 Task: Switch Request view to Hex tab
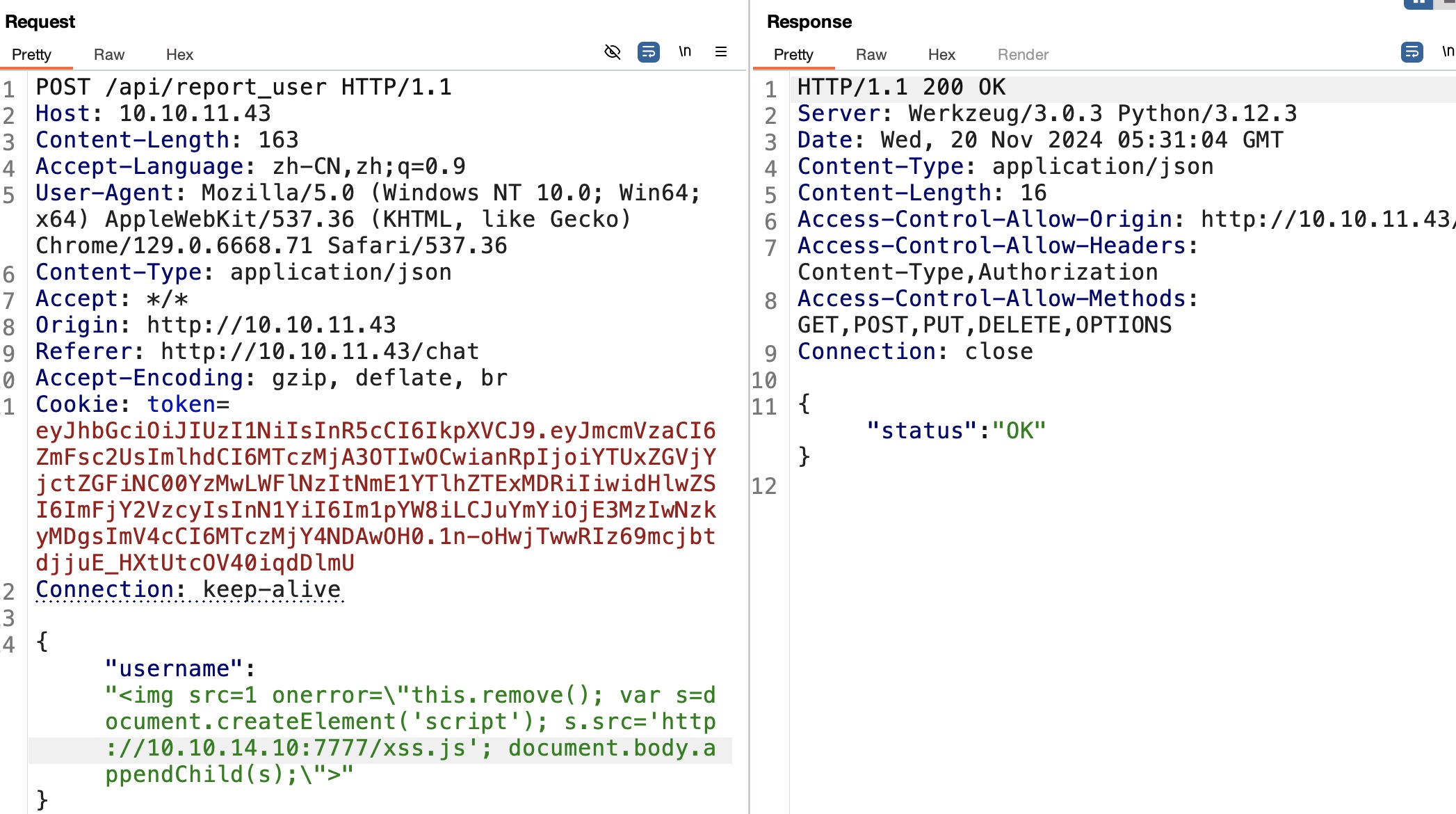pos(179,54)
